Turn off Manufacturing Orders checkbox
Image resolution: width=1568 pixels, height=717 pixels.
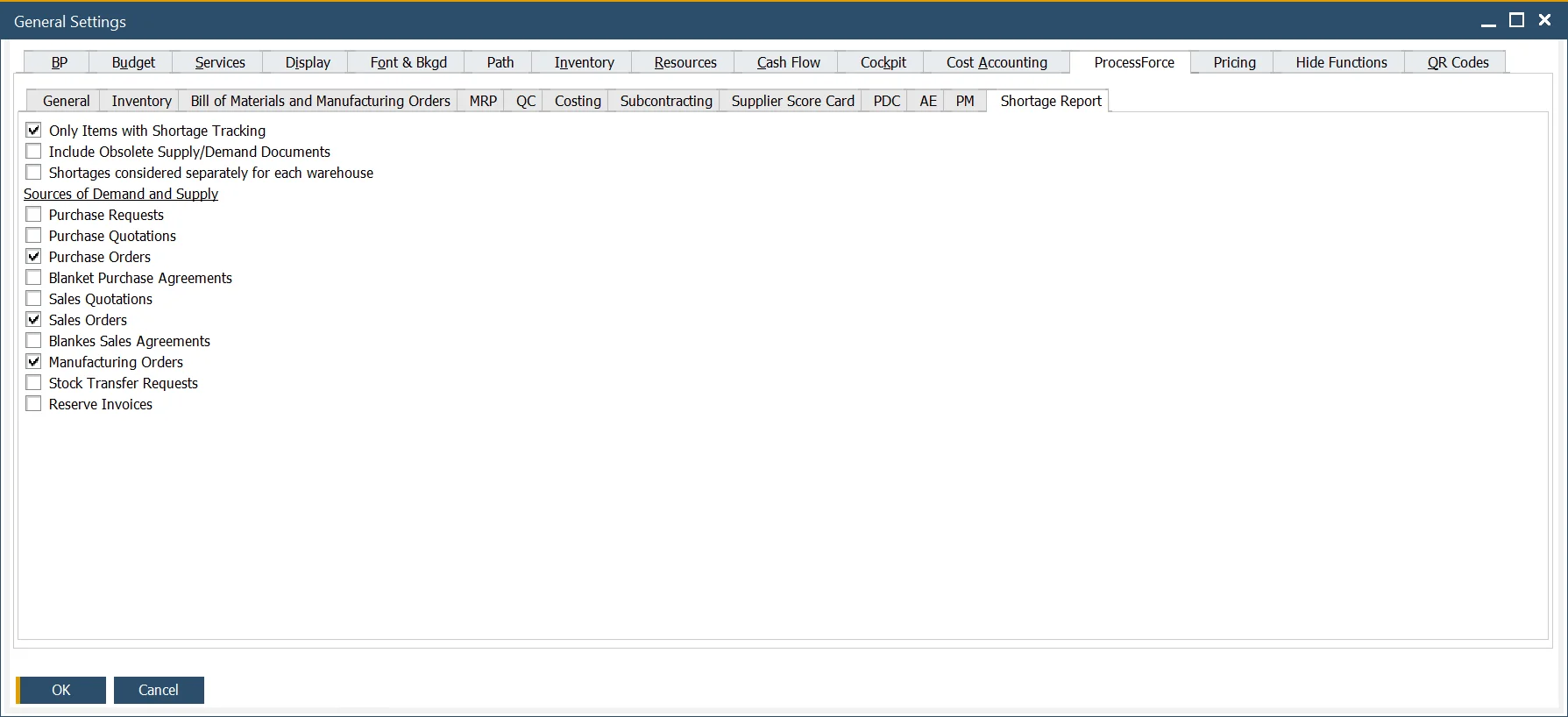(x=33, y=362)
